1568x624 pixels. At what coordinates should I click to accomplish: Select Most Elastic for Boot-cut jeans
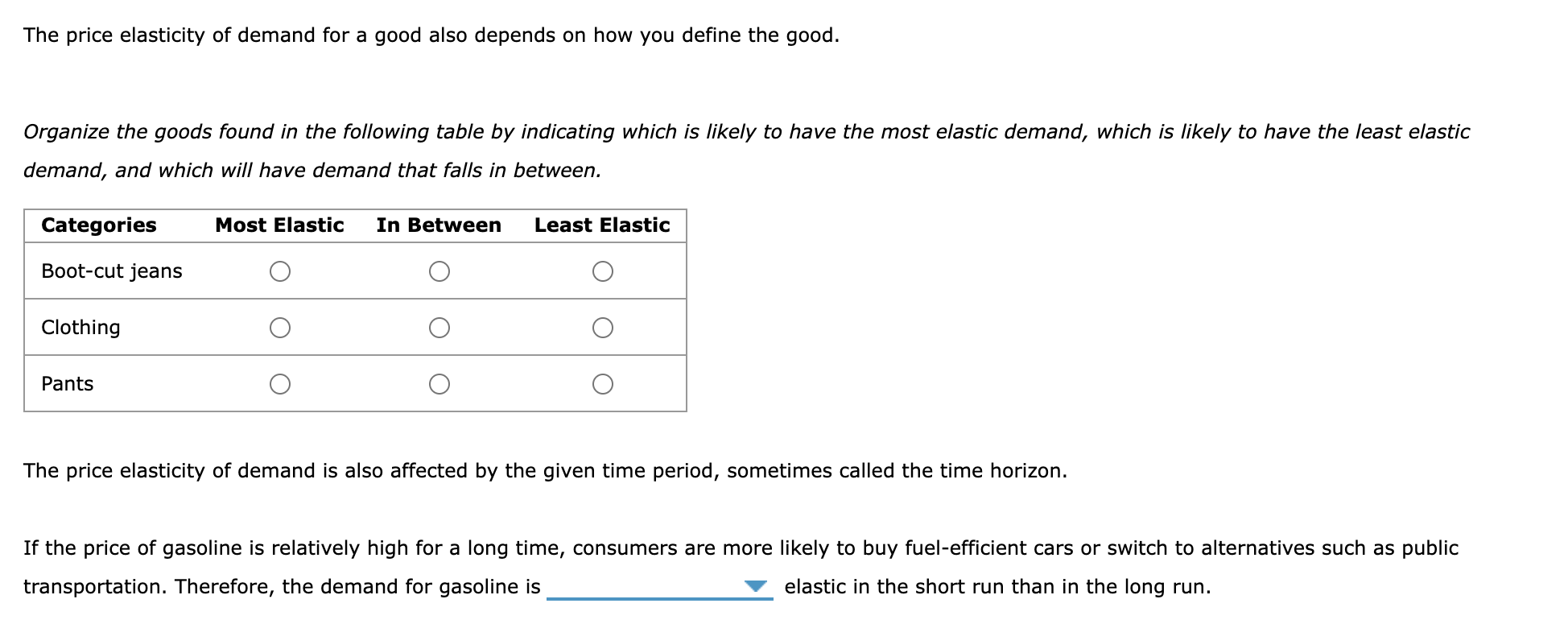[279, 271]
